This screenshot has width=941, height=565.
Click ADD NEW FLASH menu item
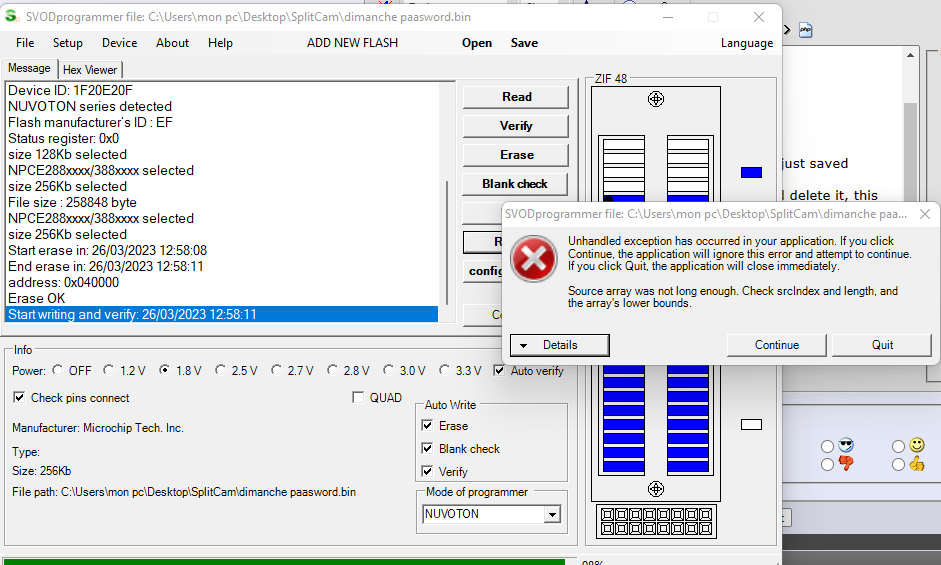[352, 43]
